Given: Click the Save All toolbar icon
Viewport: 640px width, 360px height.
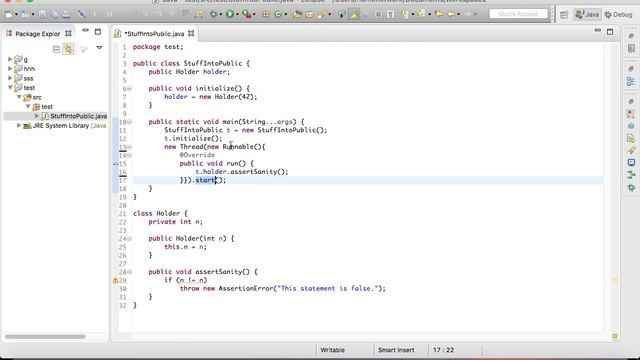Looking at the screenshot, I should pyautogui.click(x=54, y=14).
